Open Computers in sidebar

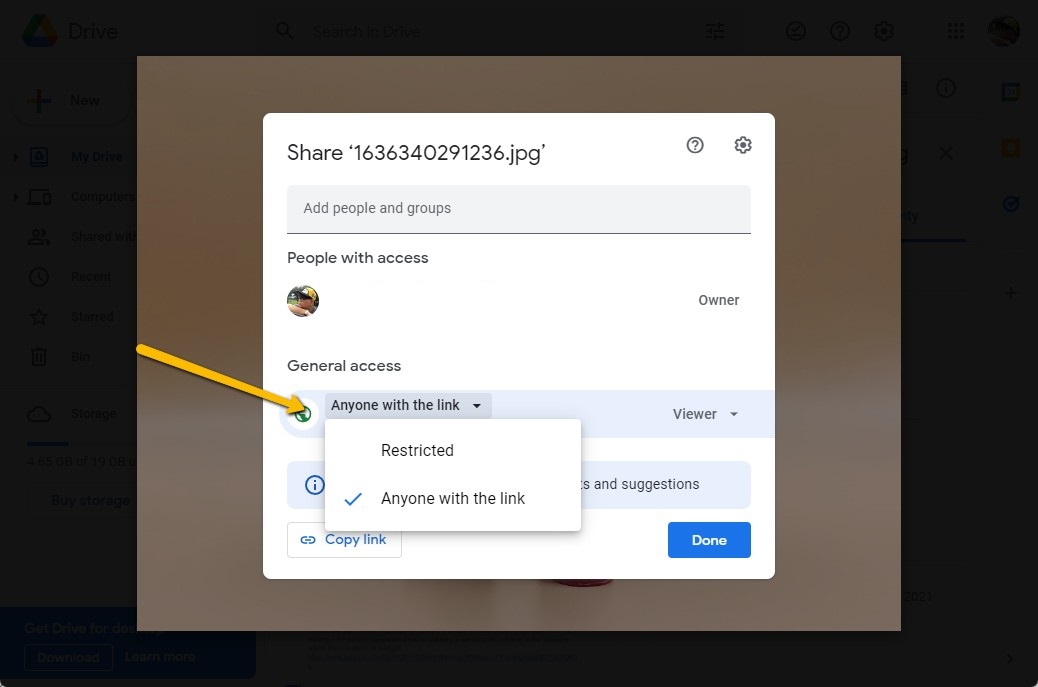coord(103,197)
